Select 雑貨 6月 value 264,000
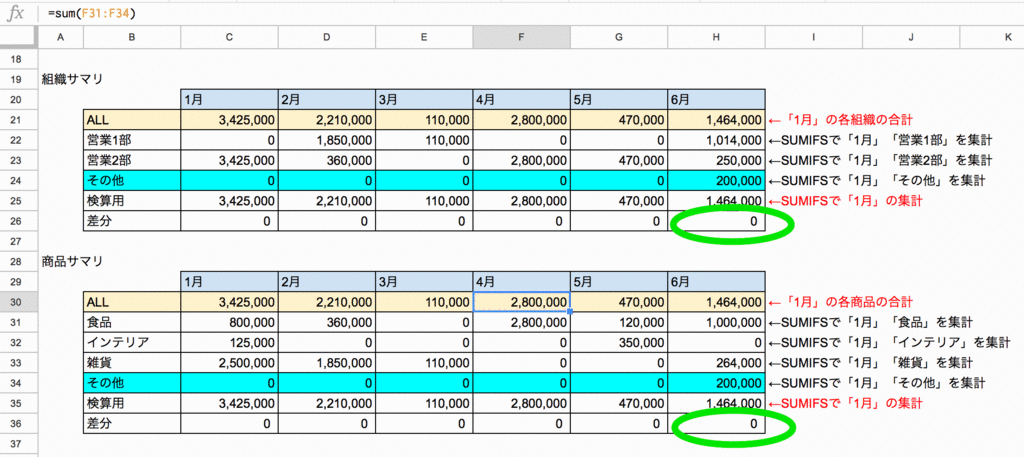The image size is (1024, 457). click(716, 363)
